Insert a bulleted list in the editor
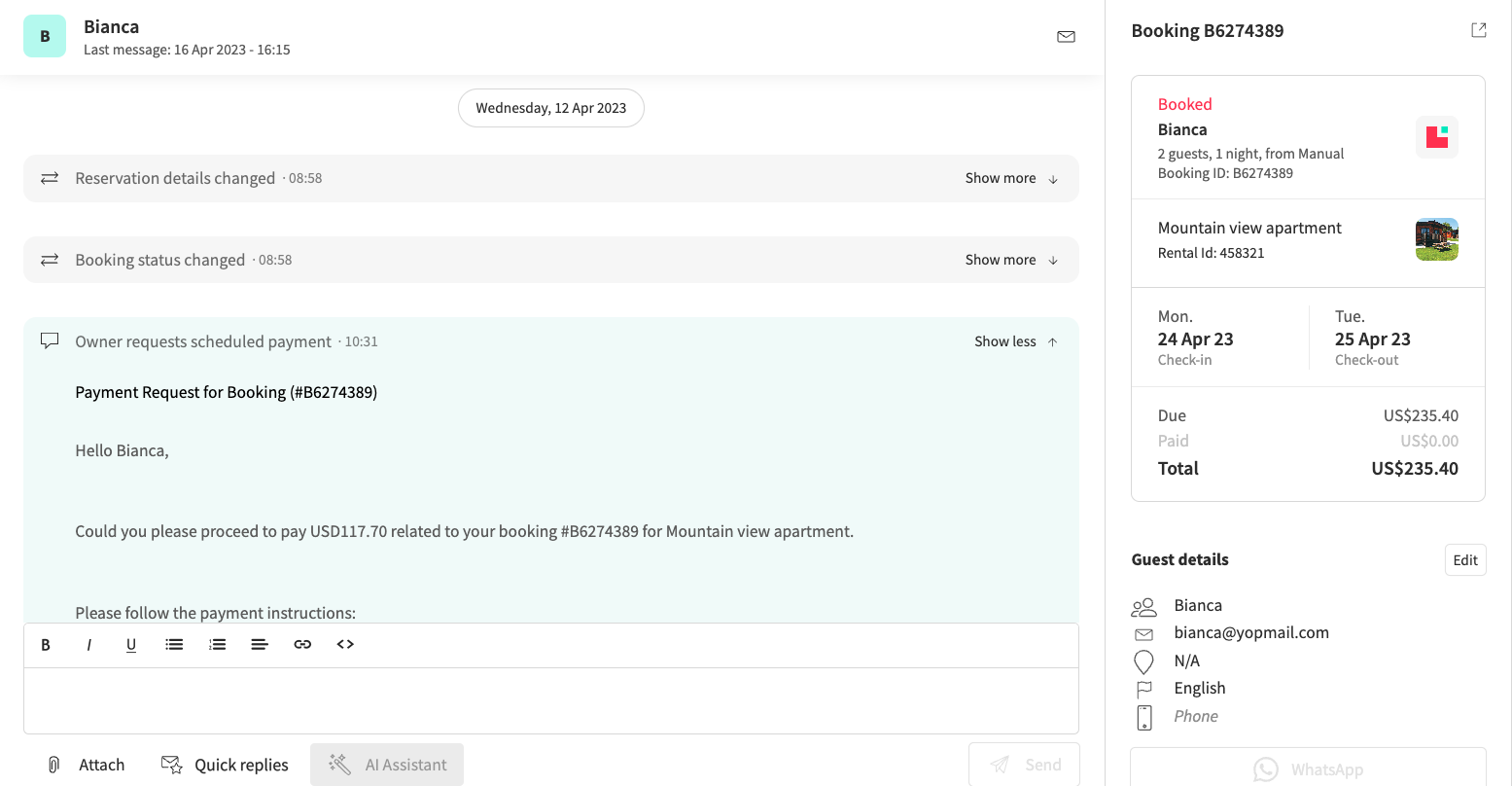The width and height of the screenshot is (1512, 786). click(174, 644)
